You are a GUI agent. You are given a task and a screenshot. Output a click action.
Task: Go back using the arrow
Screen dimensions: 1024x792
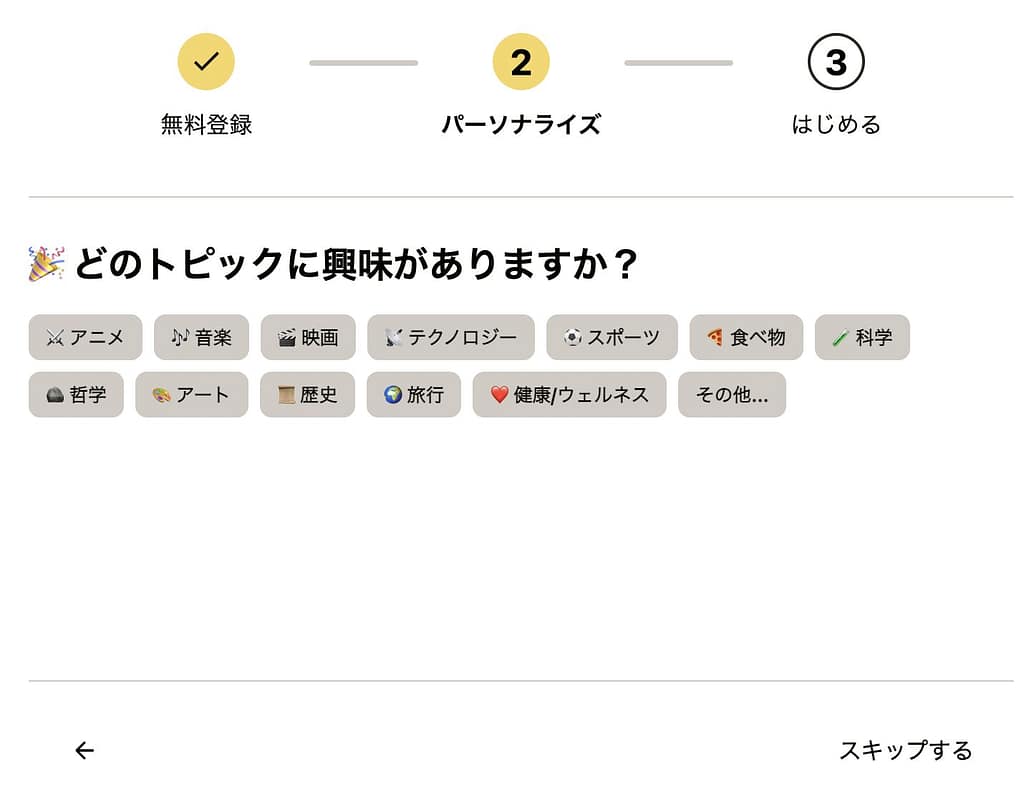click(84, 750)
